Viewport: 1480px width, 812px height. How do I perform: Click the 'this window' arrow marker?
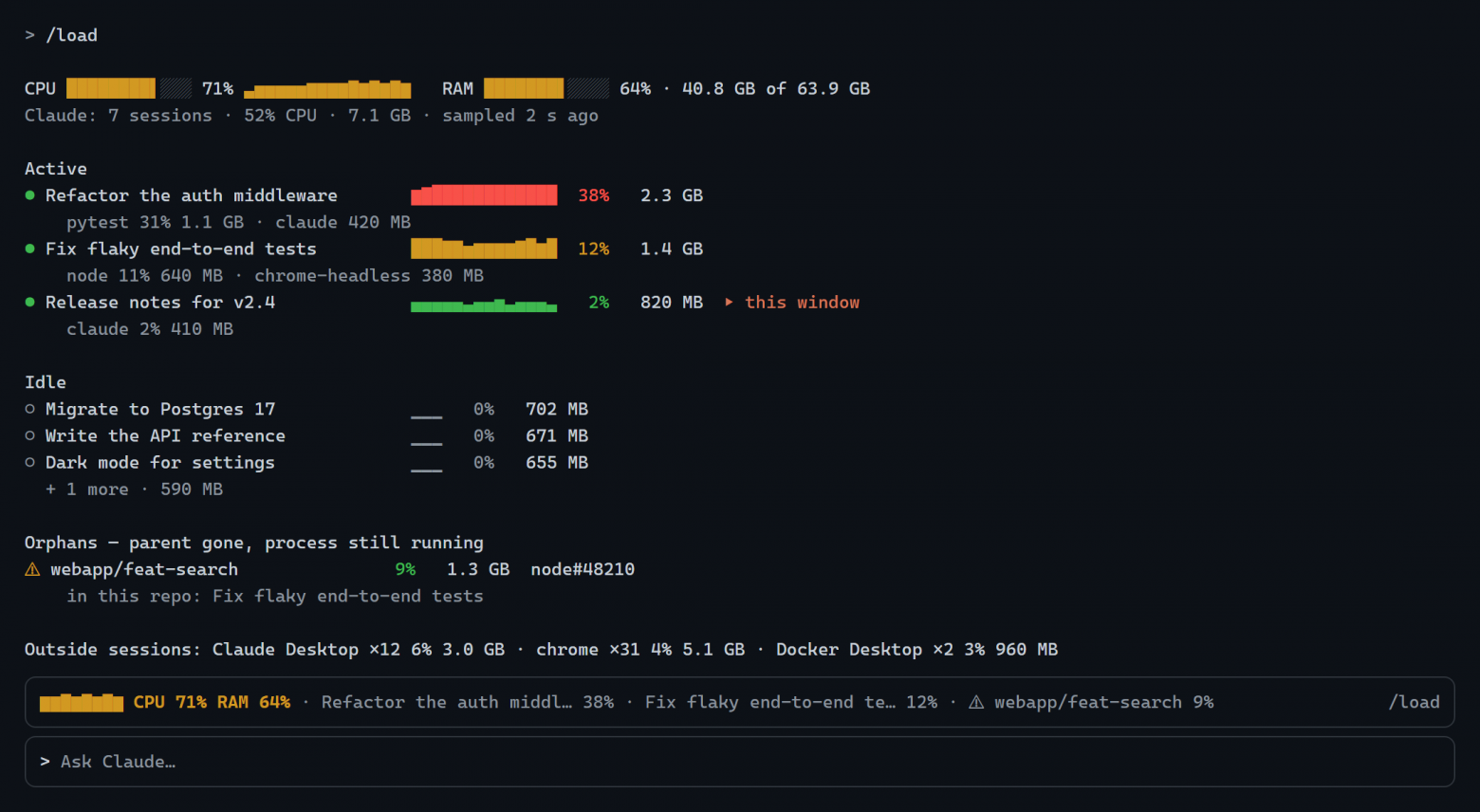coord(729,302)
